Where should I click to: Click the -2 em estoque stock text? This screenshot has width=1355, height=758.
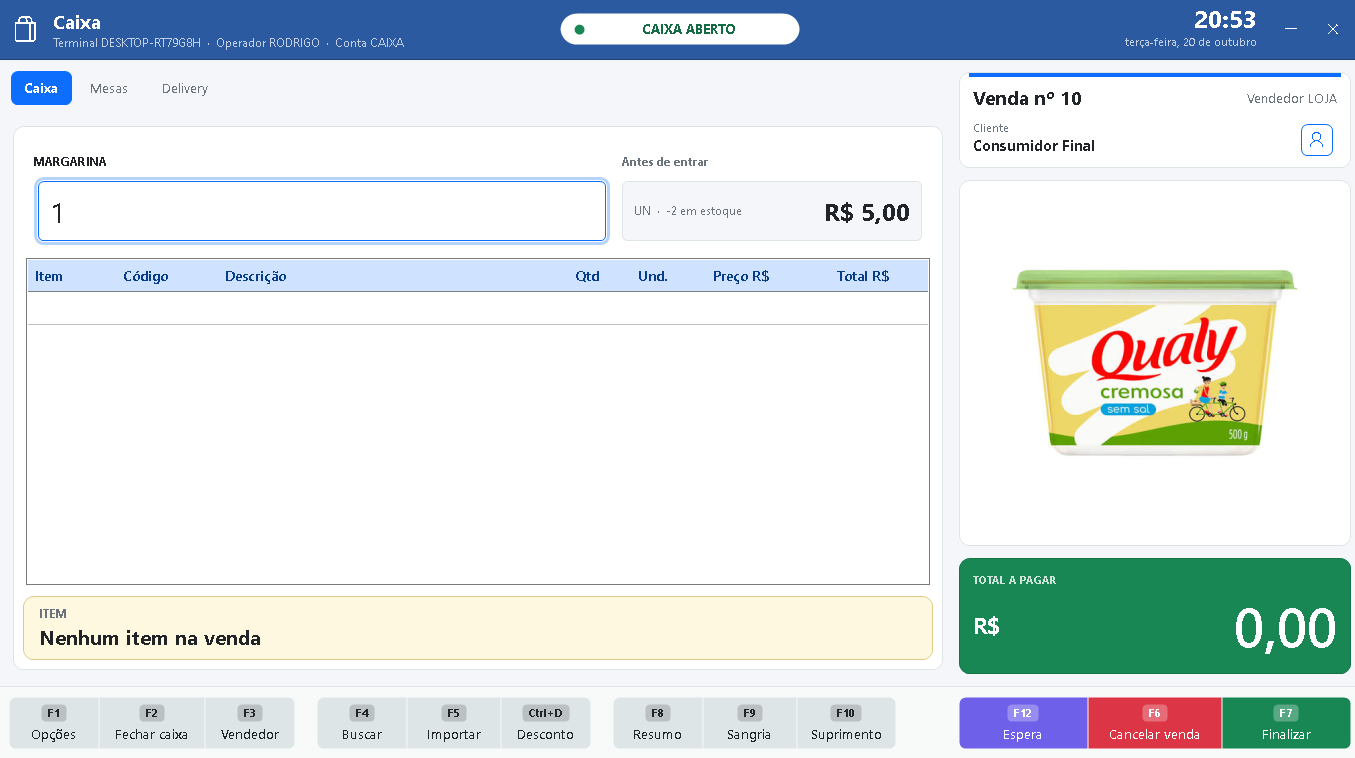[704, 211]
